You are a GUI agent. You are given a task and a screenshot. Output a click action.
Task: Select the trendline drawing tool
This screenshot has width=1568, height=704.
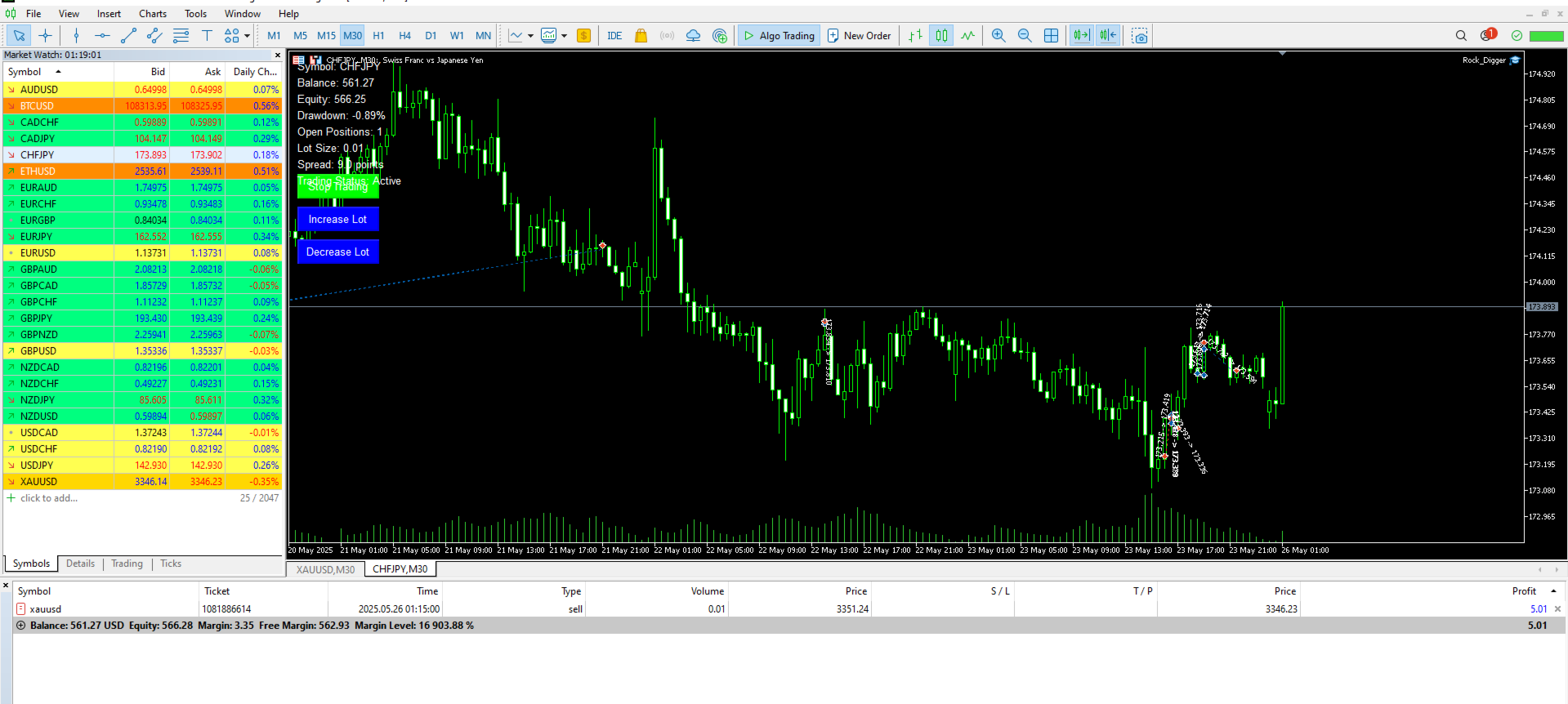pos(128,35)
